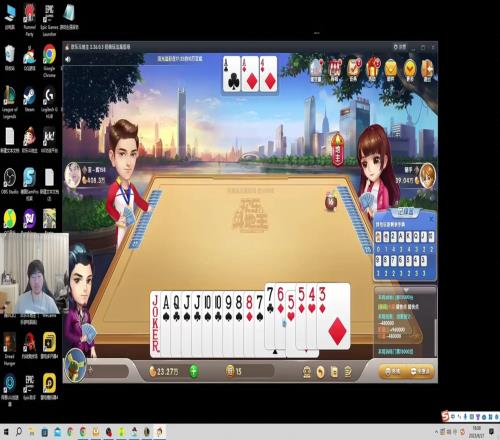
Task: Open Logitech G HUB desktop icon
Action: [x=49, y=102]
